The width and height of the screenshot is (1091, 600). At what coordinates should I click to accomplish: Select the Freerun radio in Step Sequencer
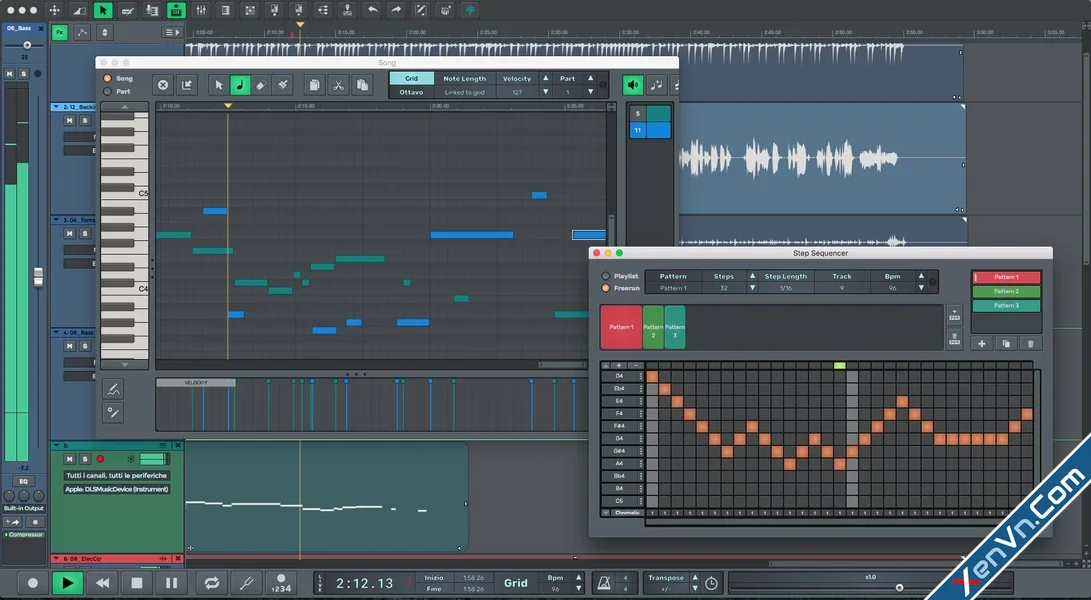pos(605,287)
